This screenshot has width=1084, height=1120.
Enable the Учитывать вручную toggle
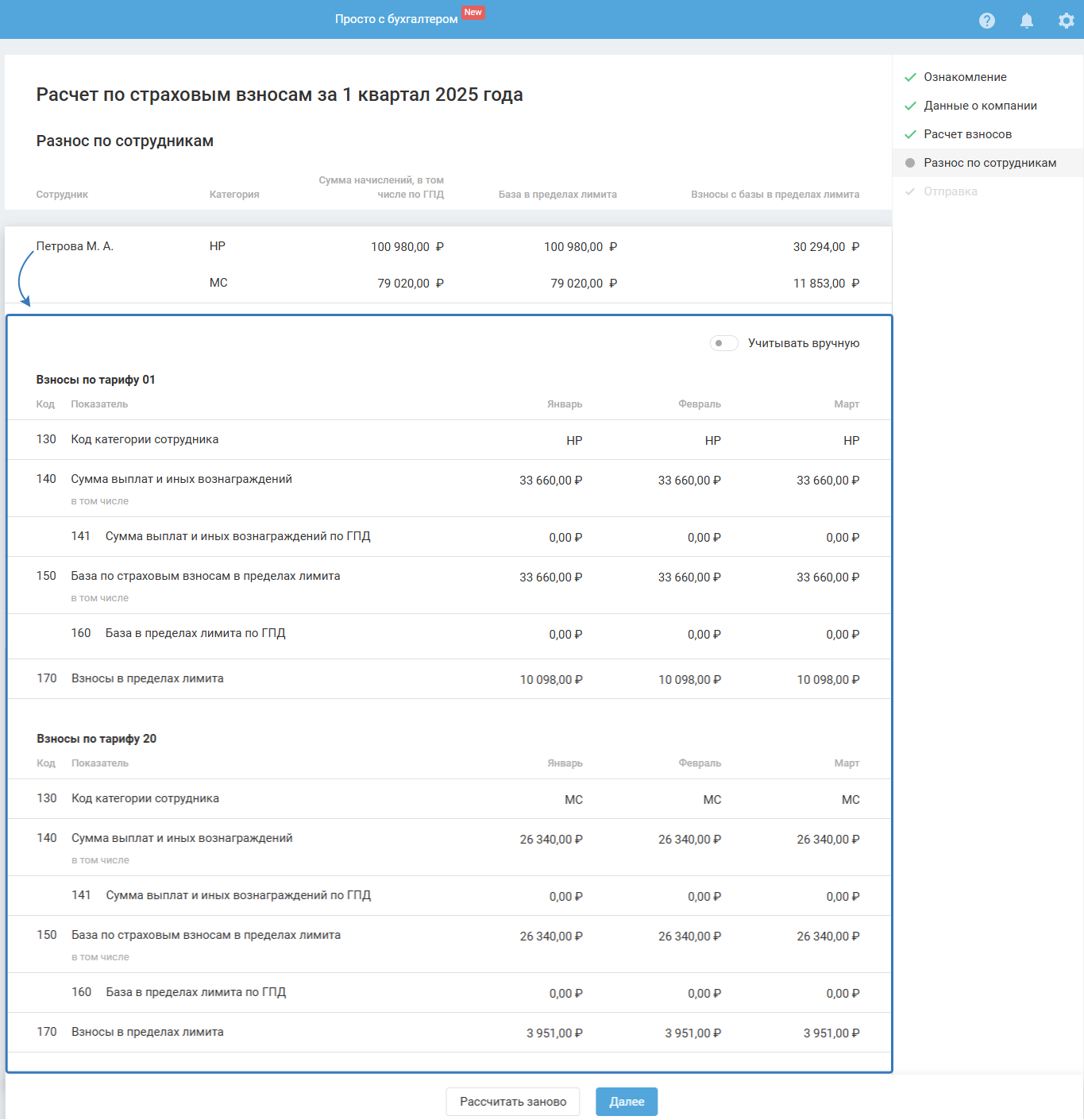click(723, 343)
